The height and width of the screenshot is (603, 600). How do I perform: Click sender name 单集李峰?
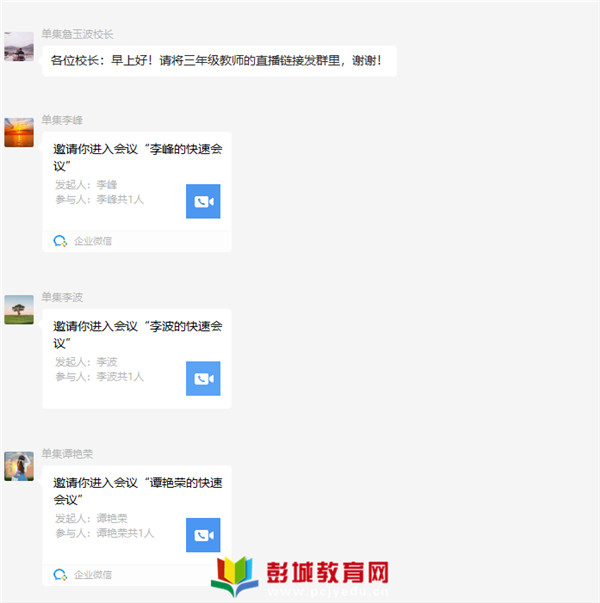pyautogui.click(x=62, y=120)
